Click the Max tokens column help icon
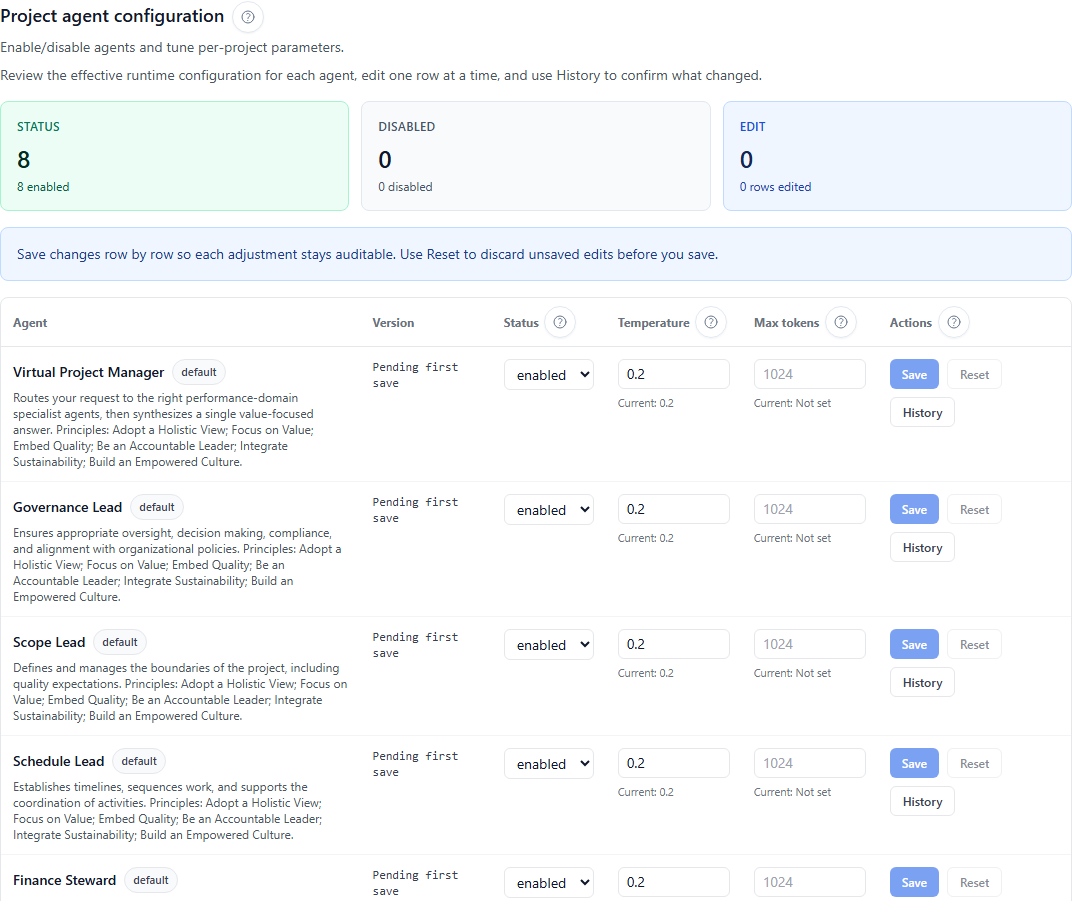Screen dimensions: 1072x913 pyautogui.click(x=841, y=322)
